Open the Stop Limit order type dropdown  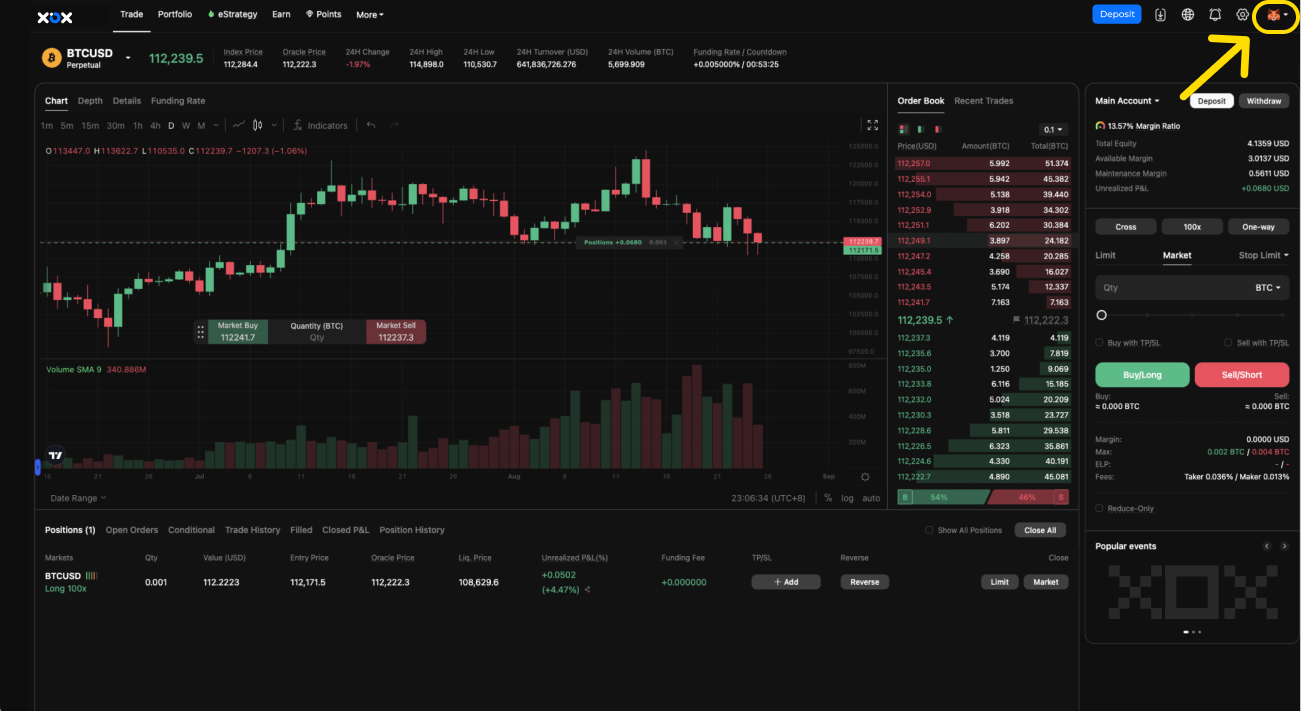1263,256
